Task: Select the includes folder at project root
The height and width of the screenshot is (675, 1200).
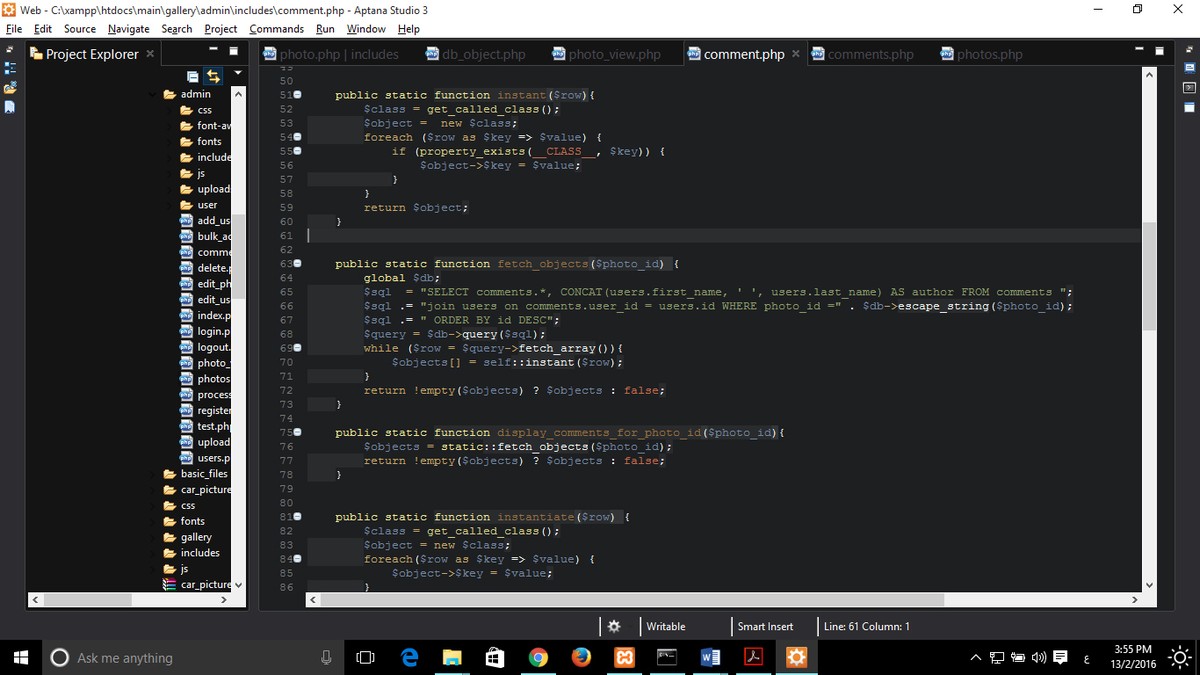Action: [x=199, y=553]
